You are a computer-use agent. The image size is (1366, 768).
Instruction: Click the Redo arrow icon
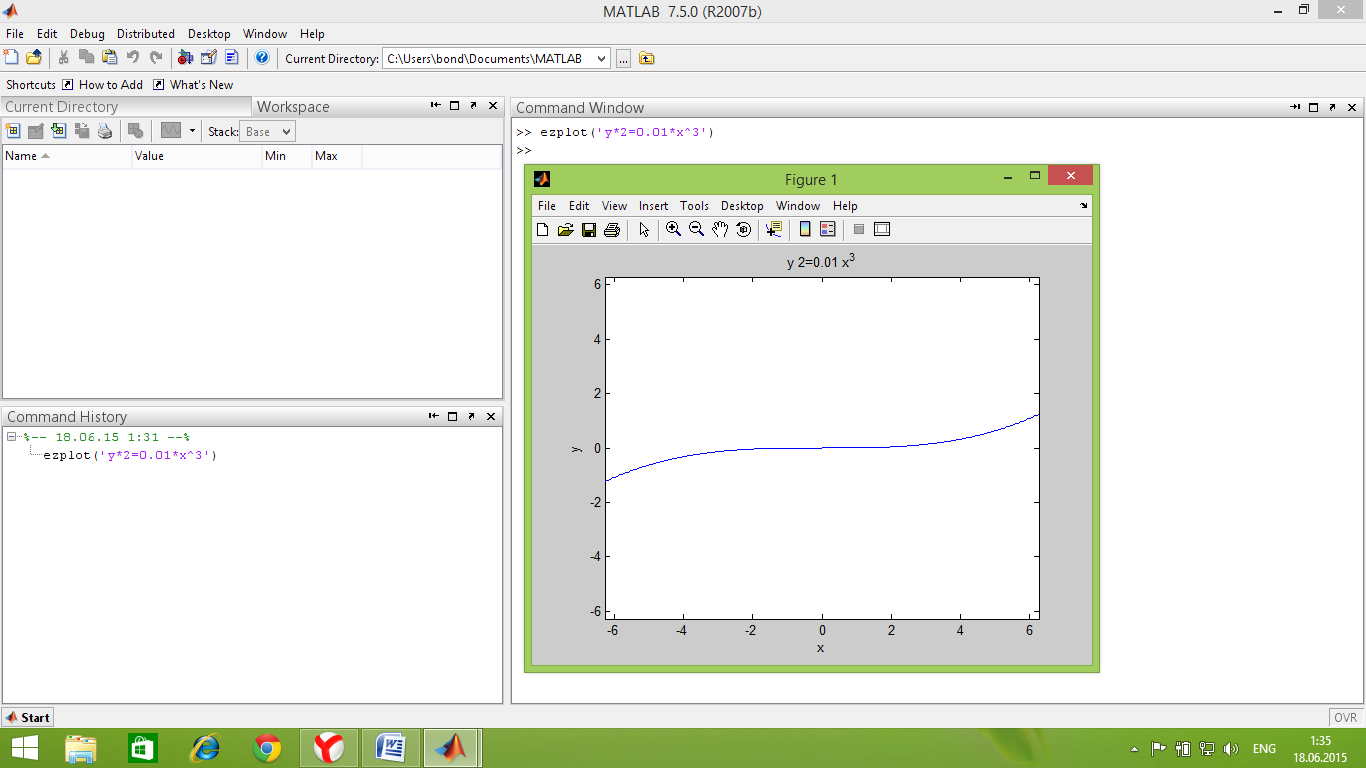156,58
